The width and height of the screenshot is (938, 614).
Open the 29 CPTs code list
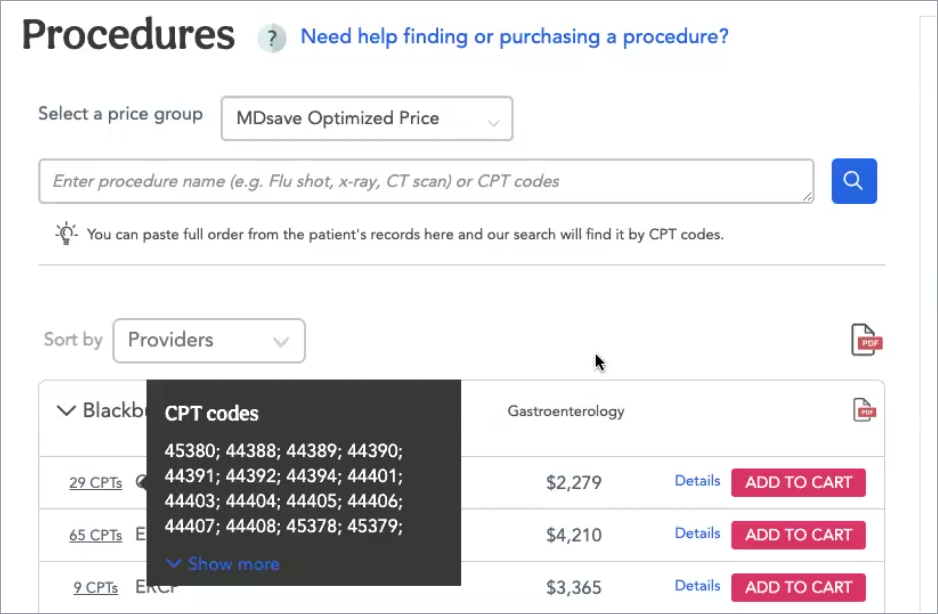(96, 482)
